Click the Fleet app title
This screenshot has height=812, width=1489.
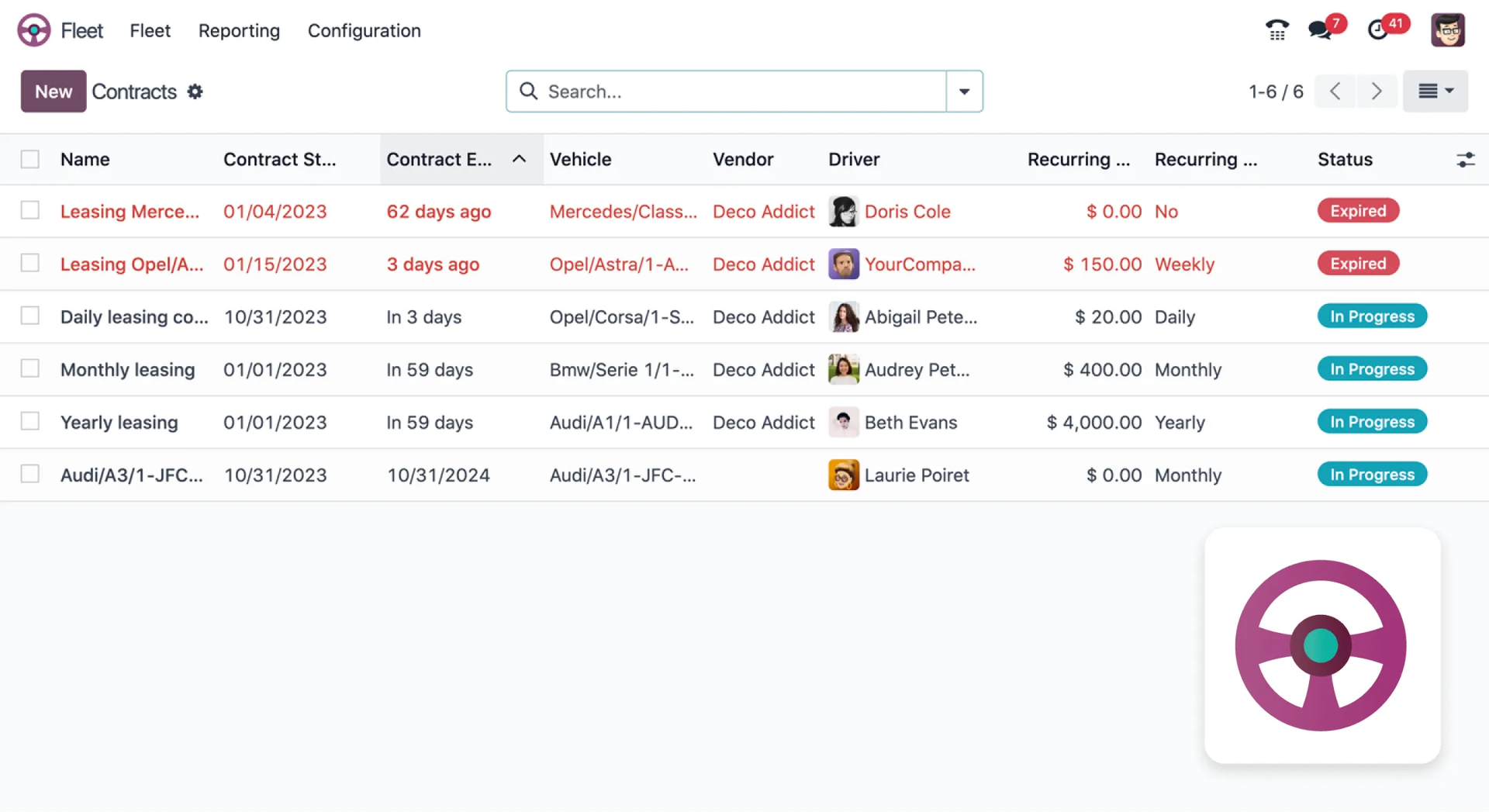pos(82,30)
